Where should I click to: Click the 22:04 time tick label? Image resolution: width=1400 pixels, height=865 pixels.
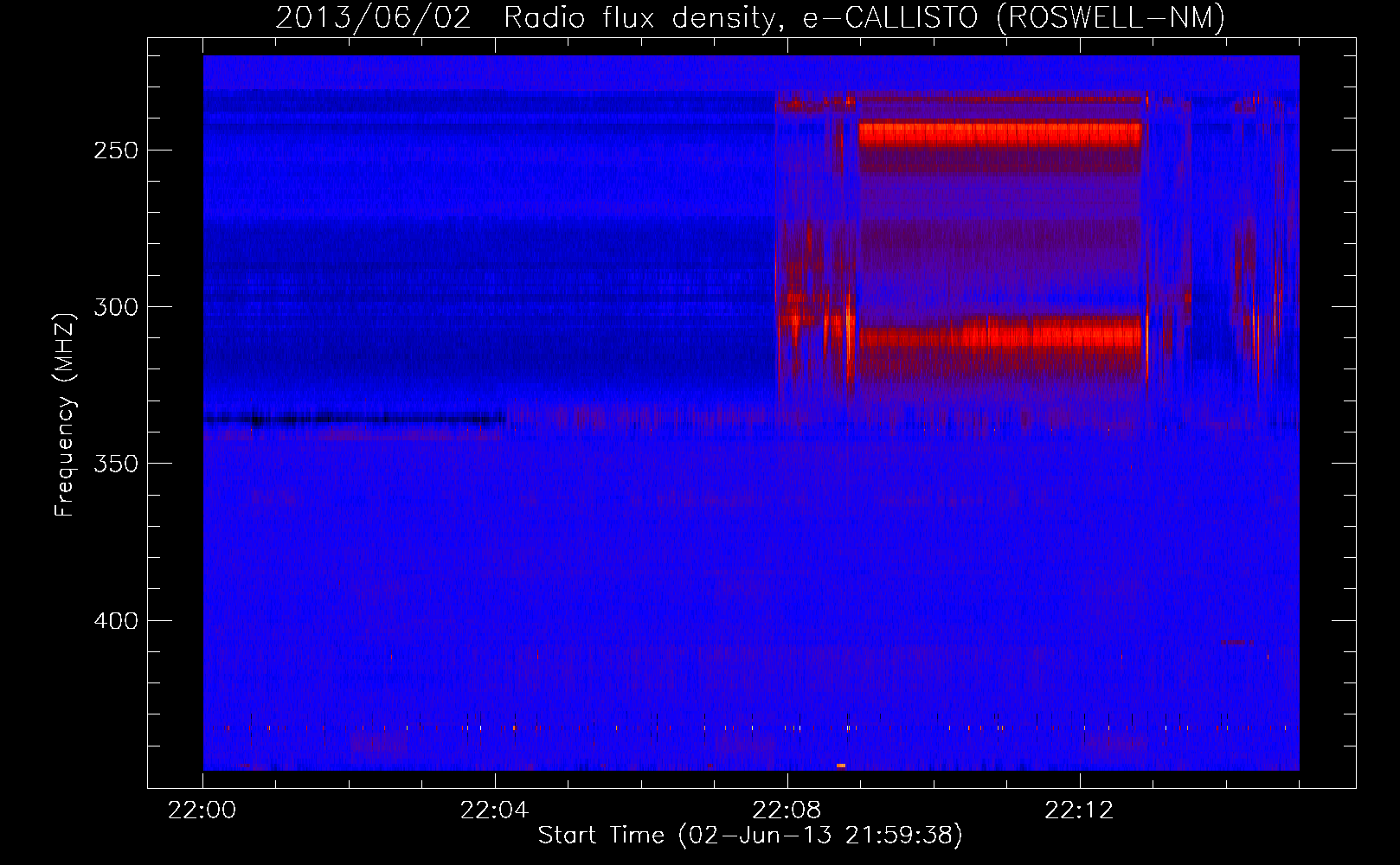494,811
